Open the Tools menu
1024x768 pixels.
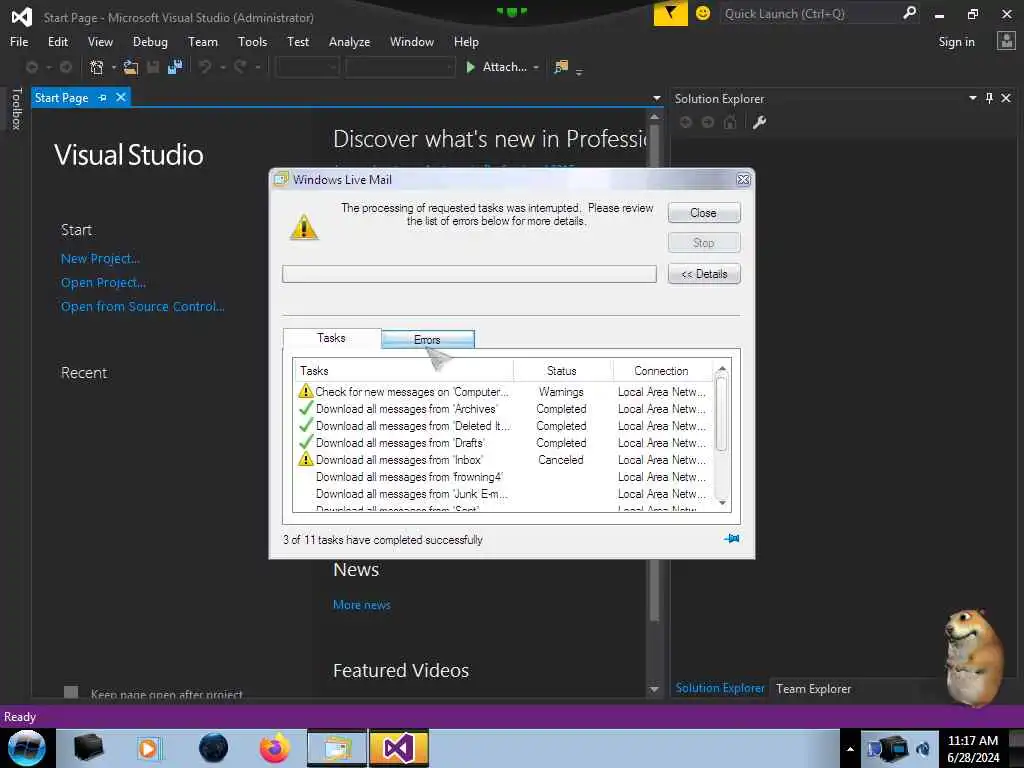coord(252,41)
